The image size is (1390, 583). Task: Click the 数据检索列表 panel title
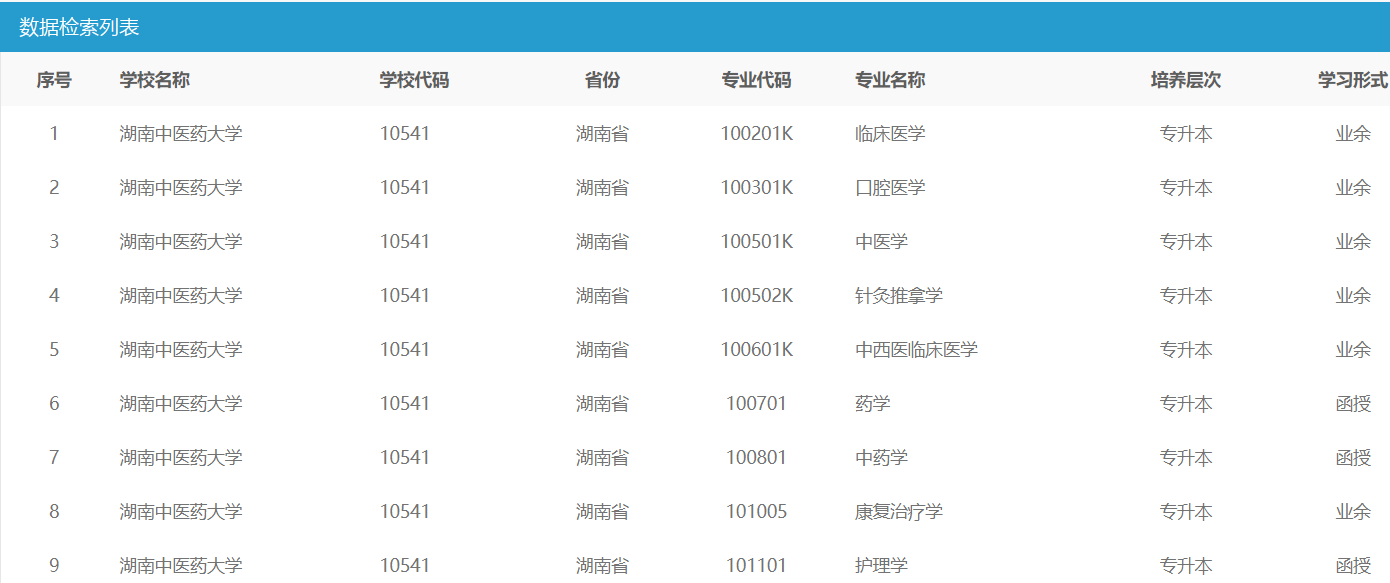79,28
